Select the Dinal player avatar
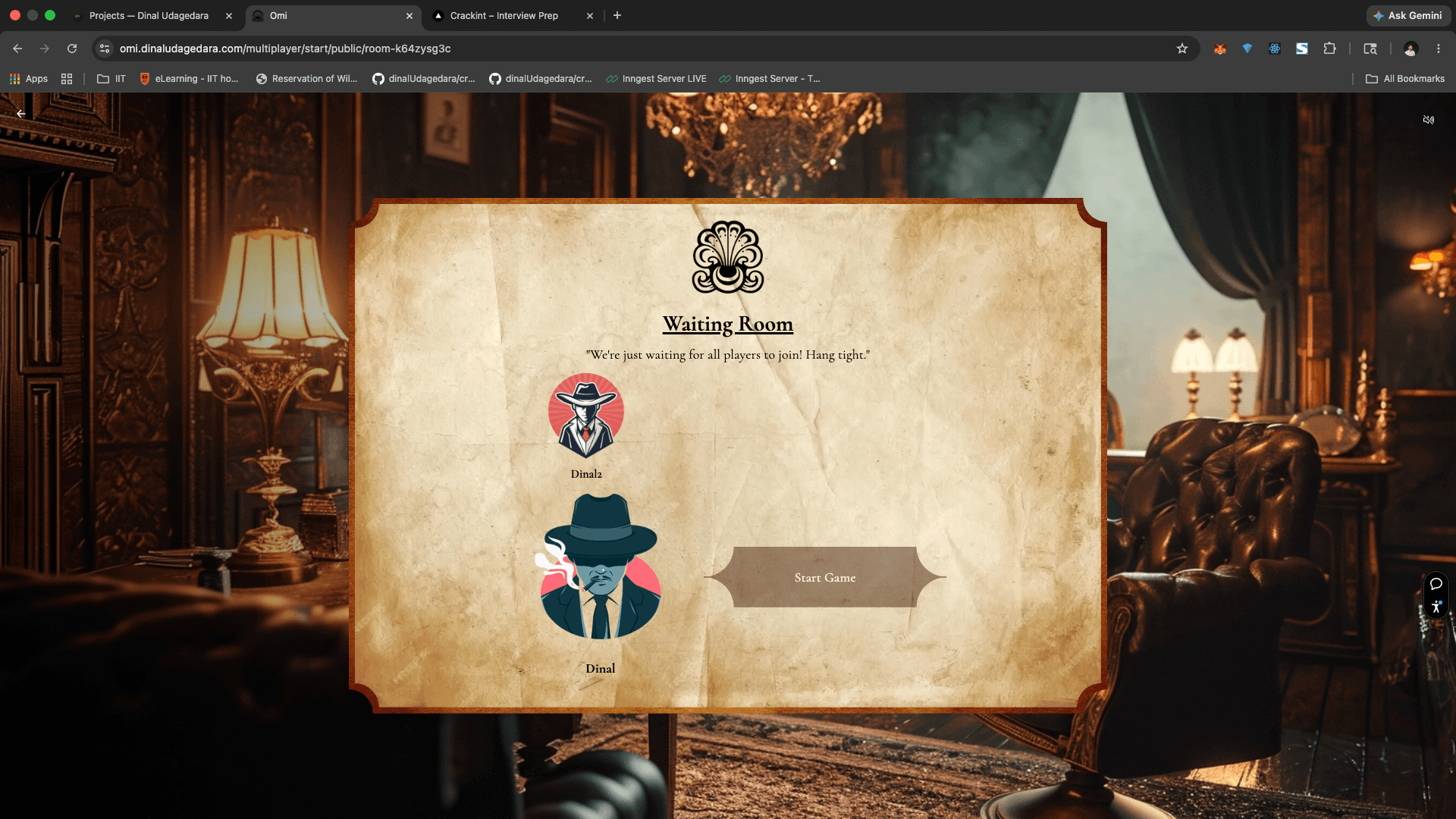Screen dimensions: 1456x819 tap(599, 567)
